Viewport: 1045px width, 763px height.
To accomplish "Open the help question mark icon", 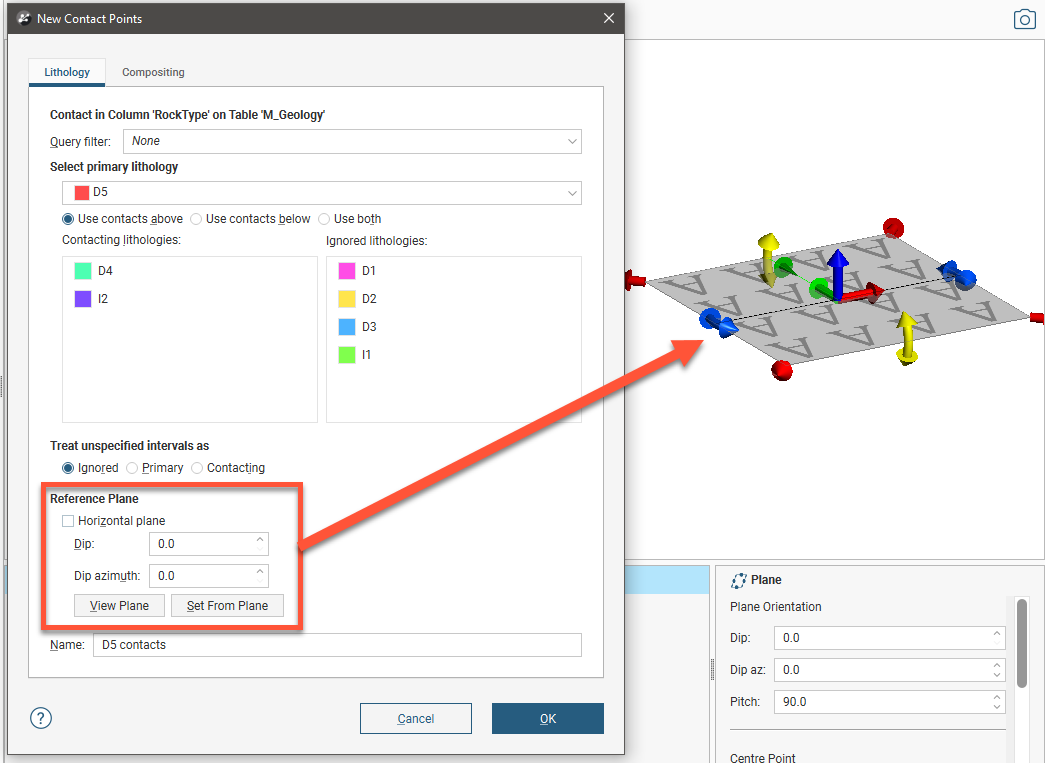I will coord(41,718).
